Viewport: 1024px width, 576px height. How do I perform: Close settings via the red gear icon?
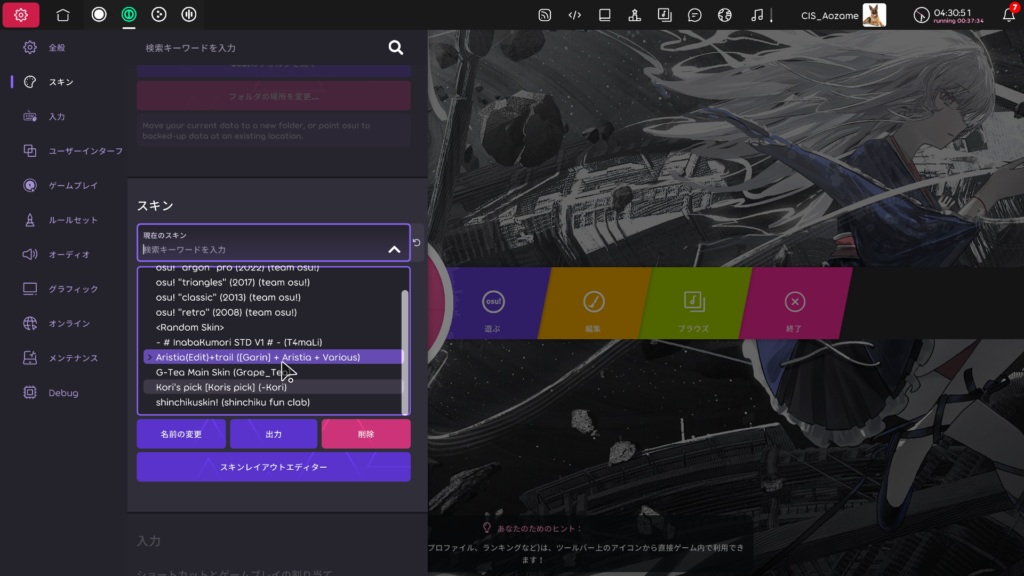point(21,14)
